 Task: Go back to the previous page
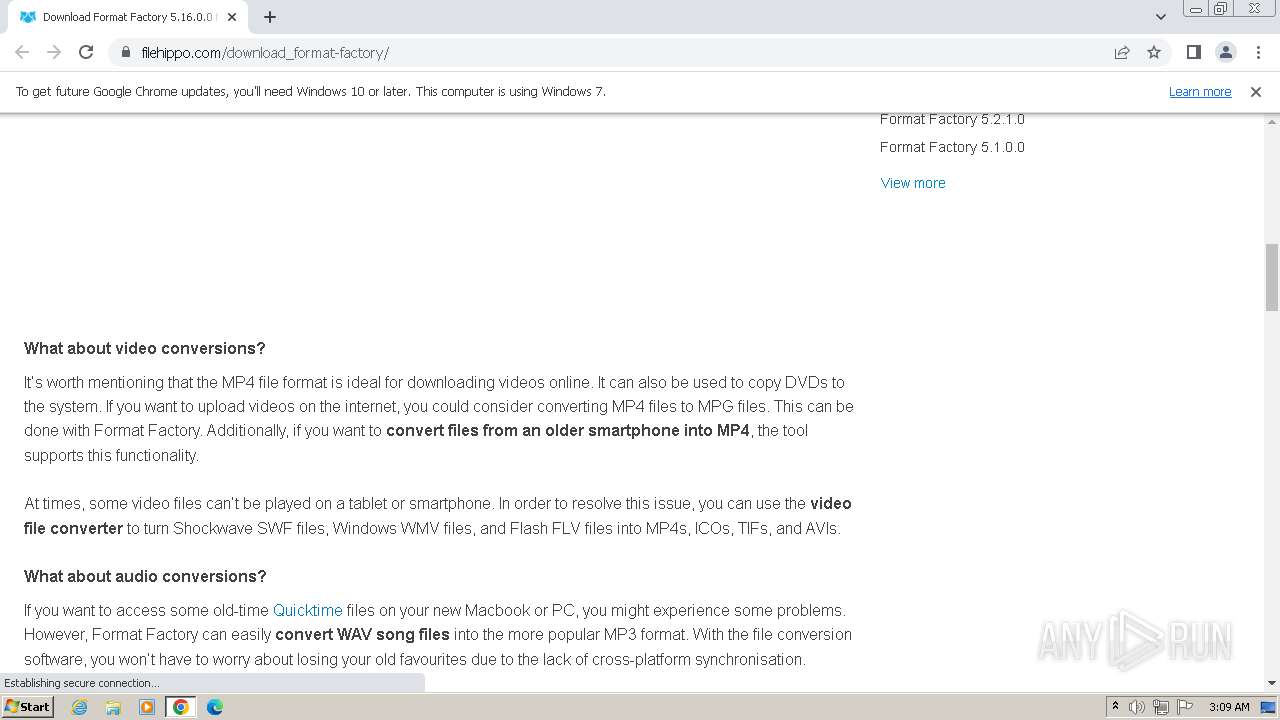[x=22, y=52]
